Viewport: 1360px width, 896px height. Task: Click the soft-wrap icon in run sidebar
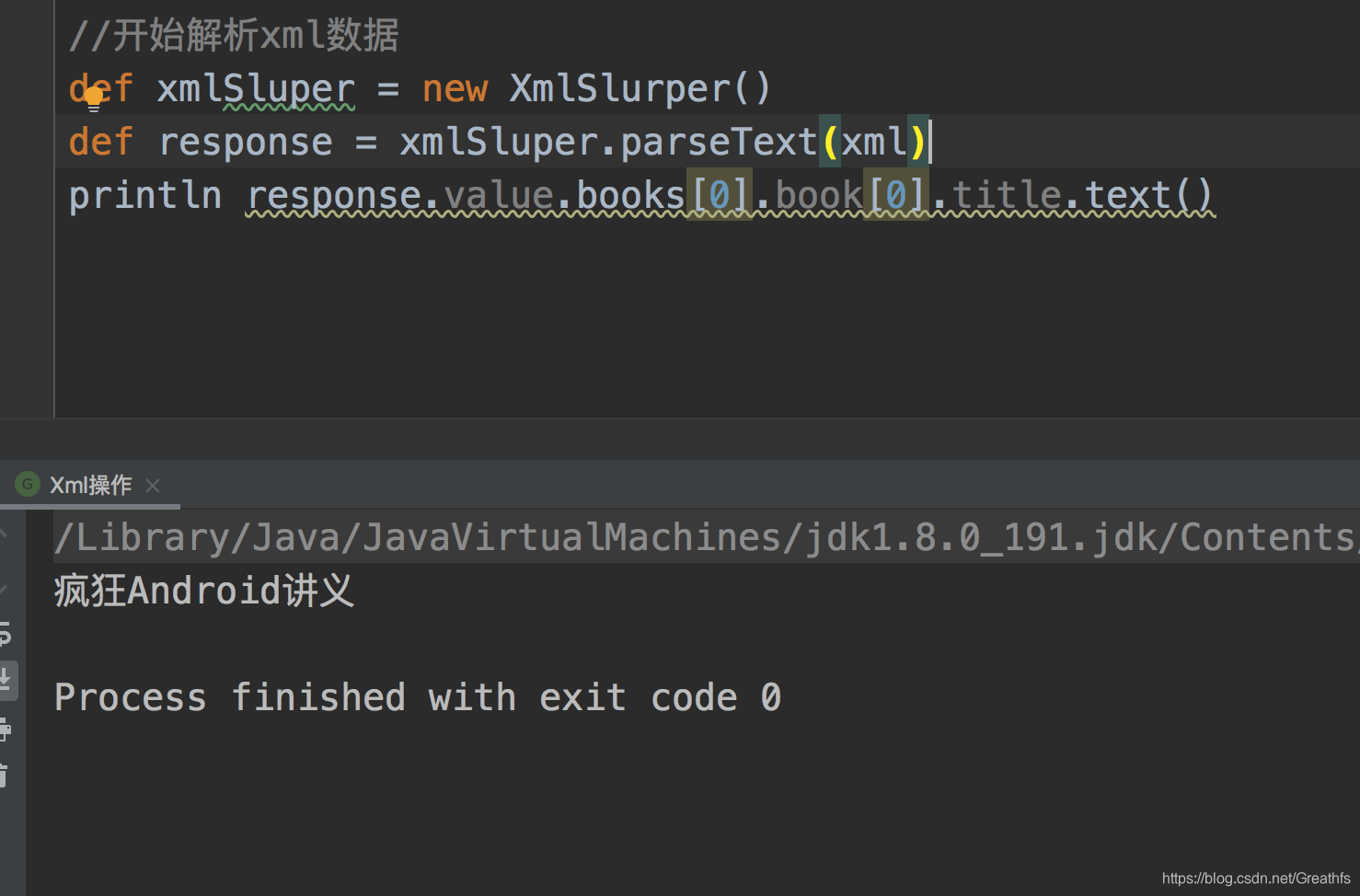point(5,633)
